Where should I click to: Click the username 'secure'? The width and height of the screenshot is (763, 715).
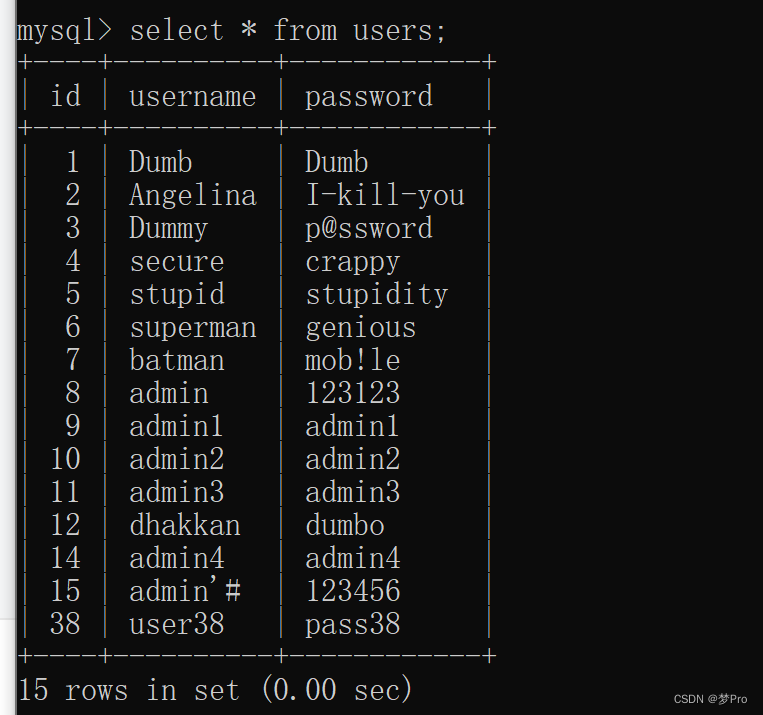point(176,261)
